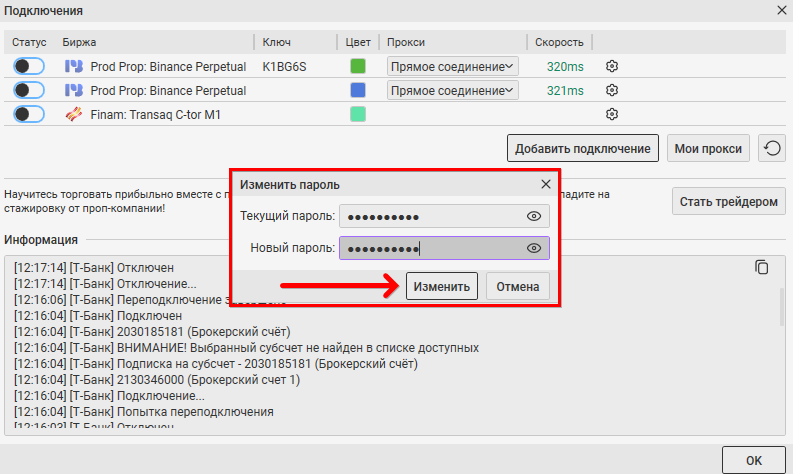Select the green color swatch of first connection
This screenshot has width=793, height=474.
(358, 66)
